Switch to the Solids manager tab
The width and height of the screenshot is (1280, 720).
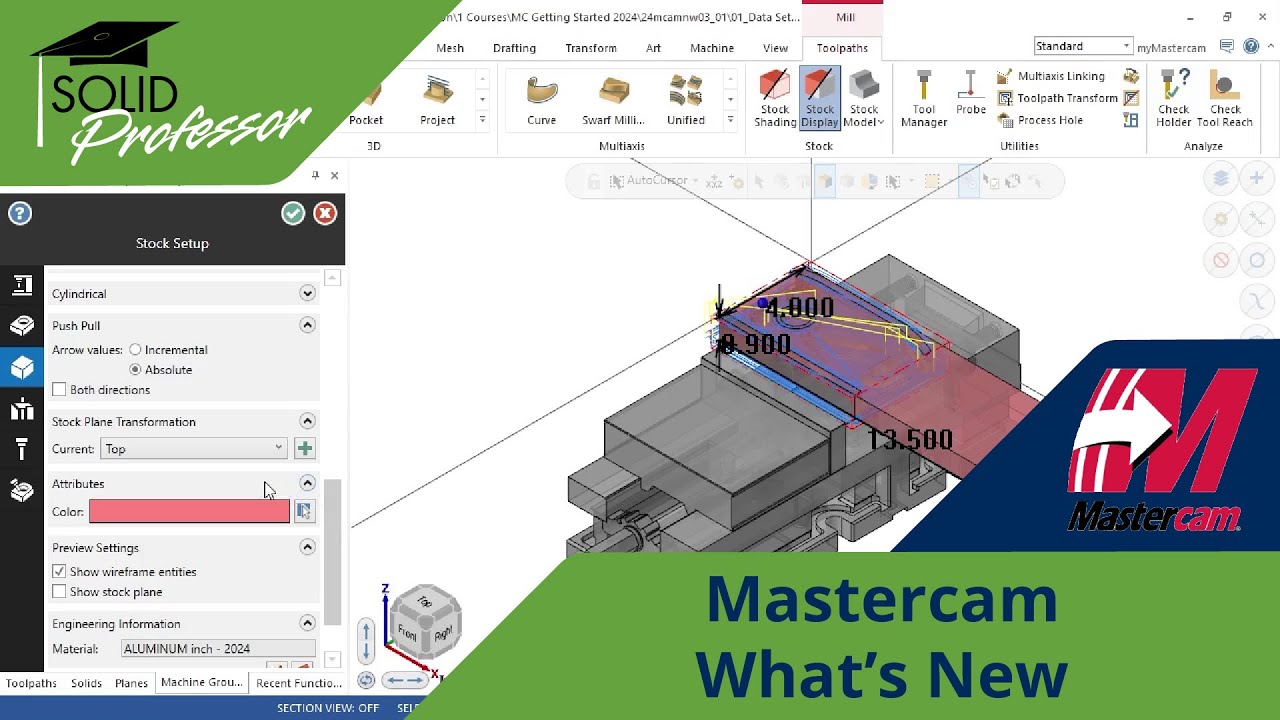(86, 683)
